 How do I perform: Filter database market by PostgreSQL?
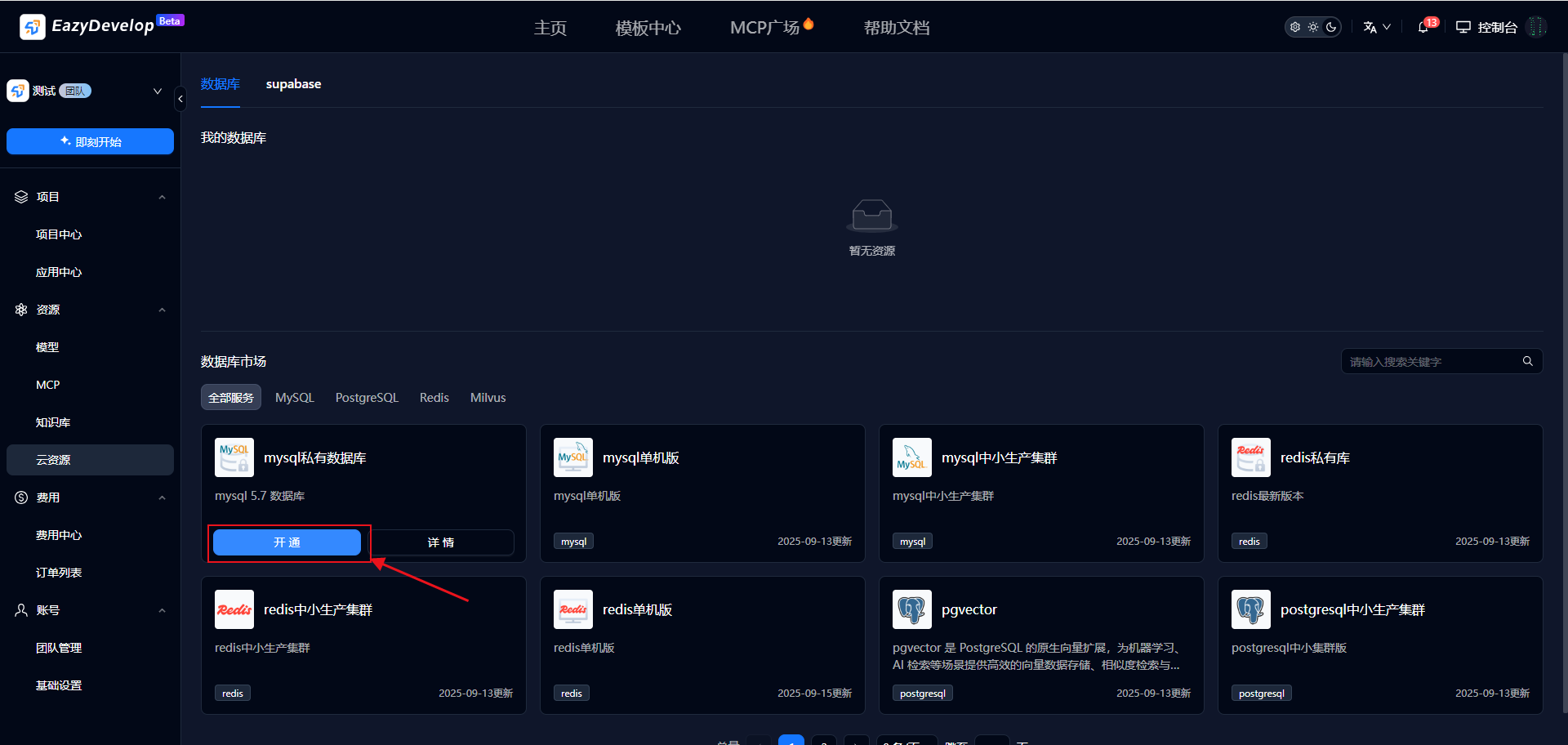(x=367, y=398)
